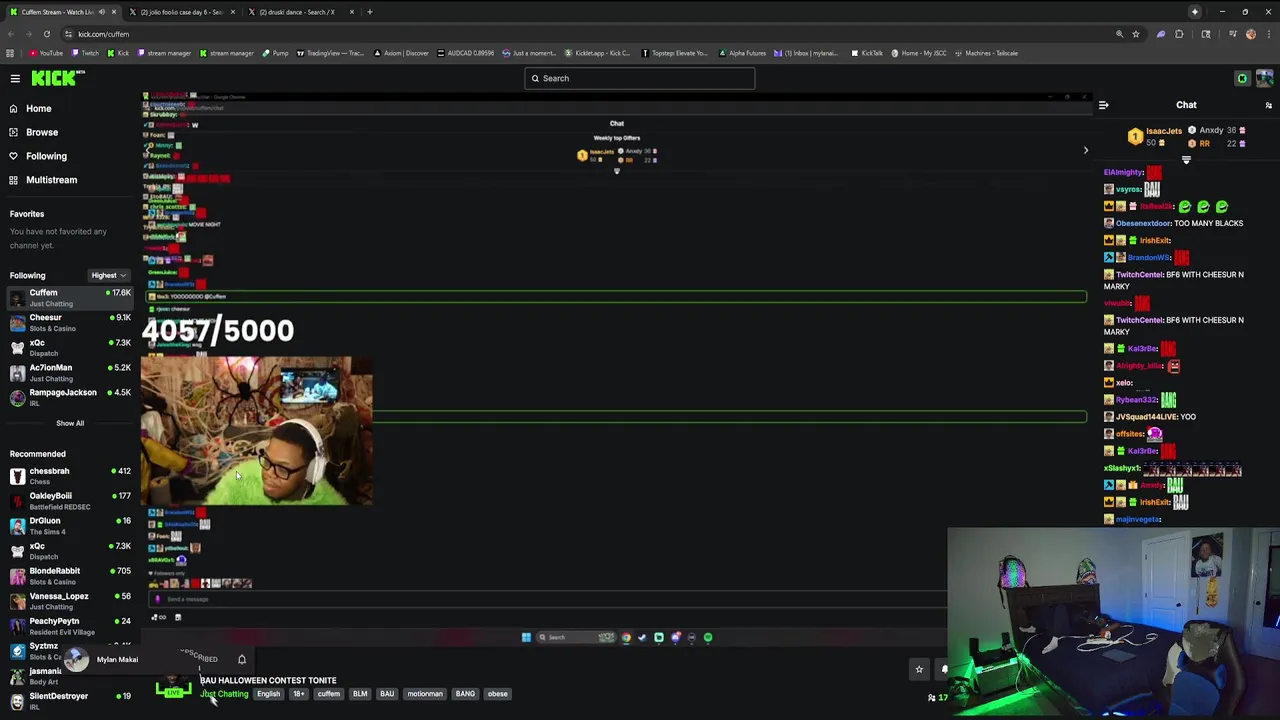This screenshot has width=1280, height=720.
Task: Select the BANG tag
Action: pos(465,694)
